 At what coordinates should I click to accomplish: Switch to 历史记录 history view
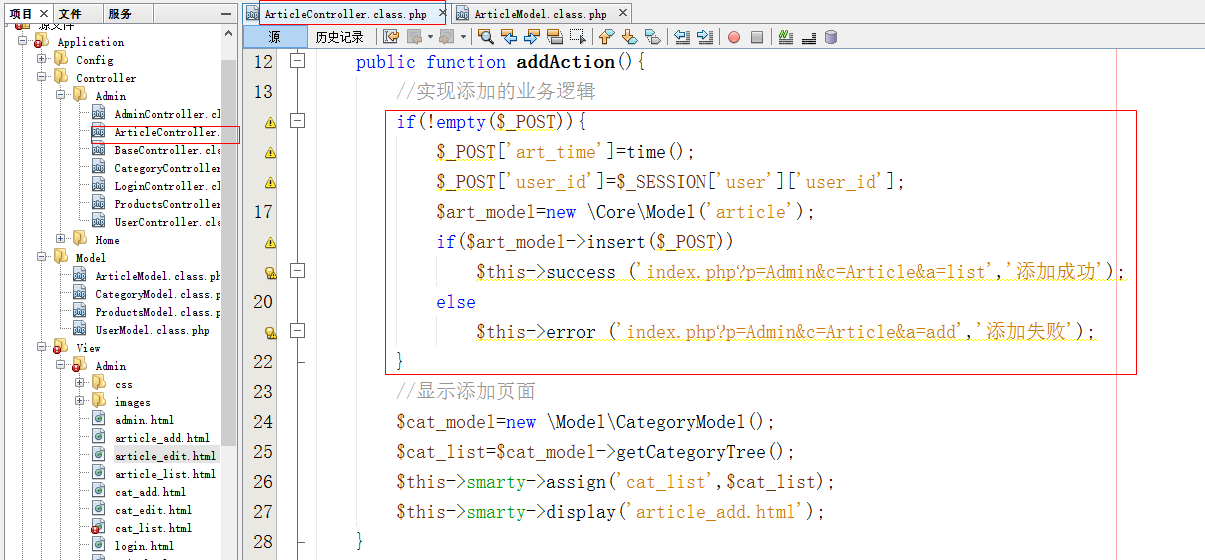[x=340, y=37]
